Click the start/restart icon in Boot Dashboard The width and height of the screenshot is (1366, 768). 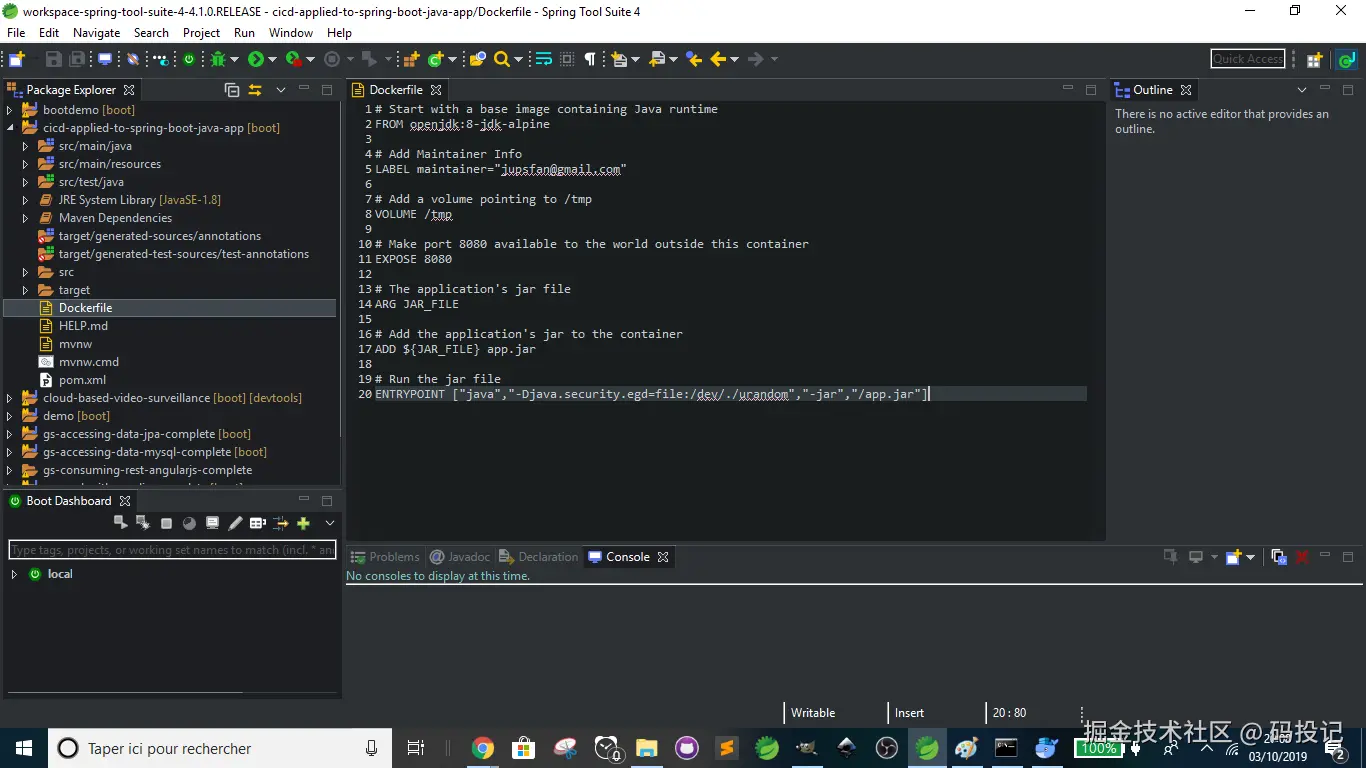[x=120, y=523]
